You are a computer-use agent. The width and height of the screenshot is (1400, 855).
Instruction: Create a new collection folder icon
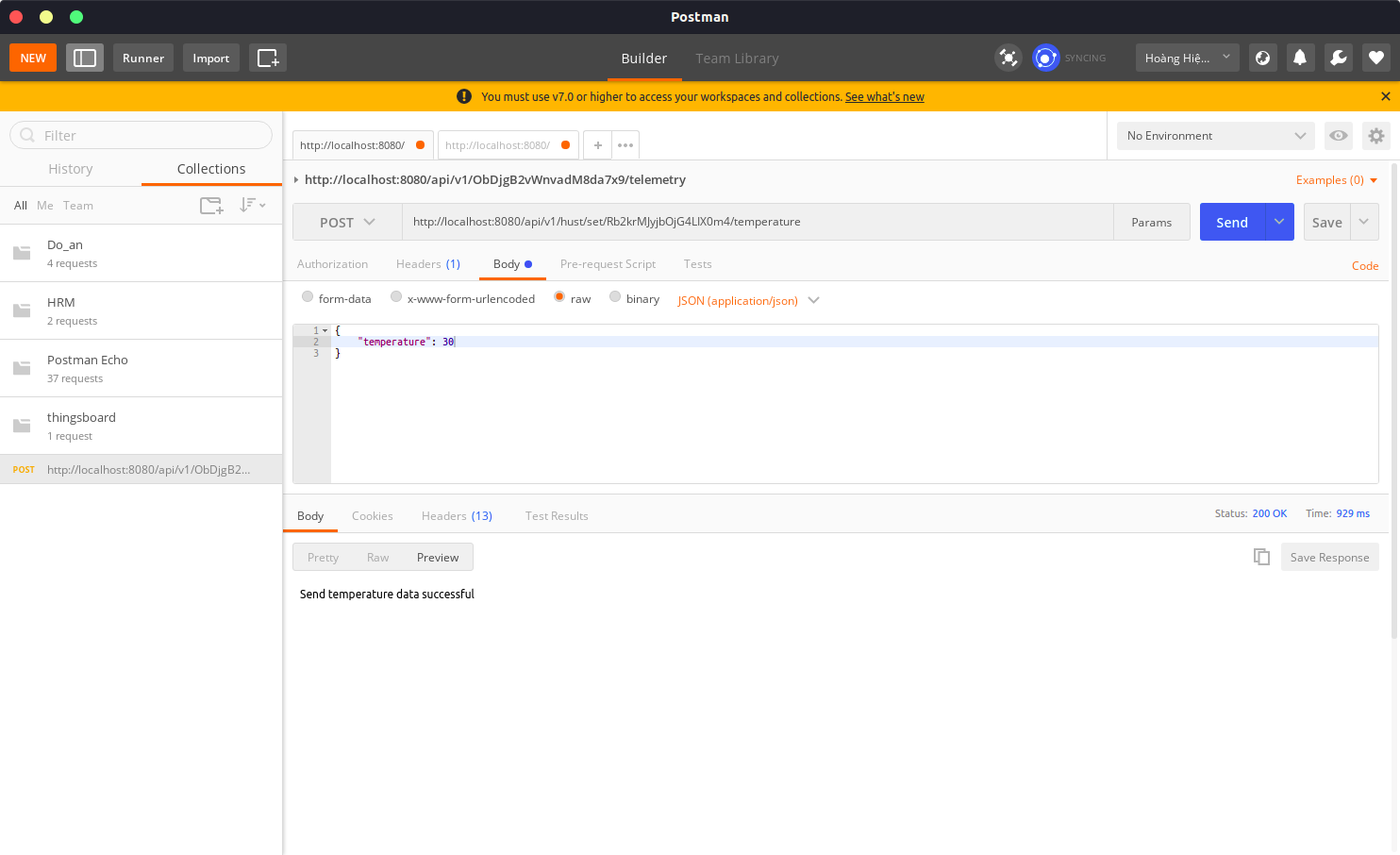(210, 205)
